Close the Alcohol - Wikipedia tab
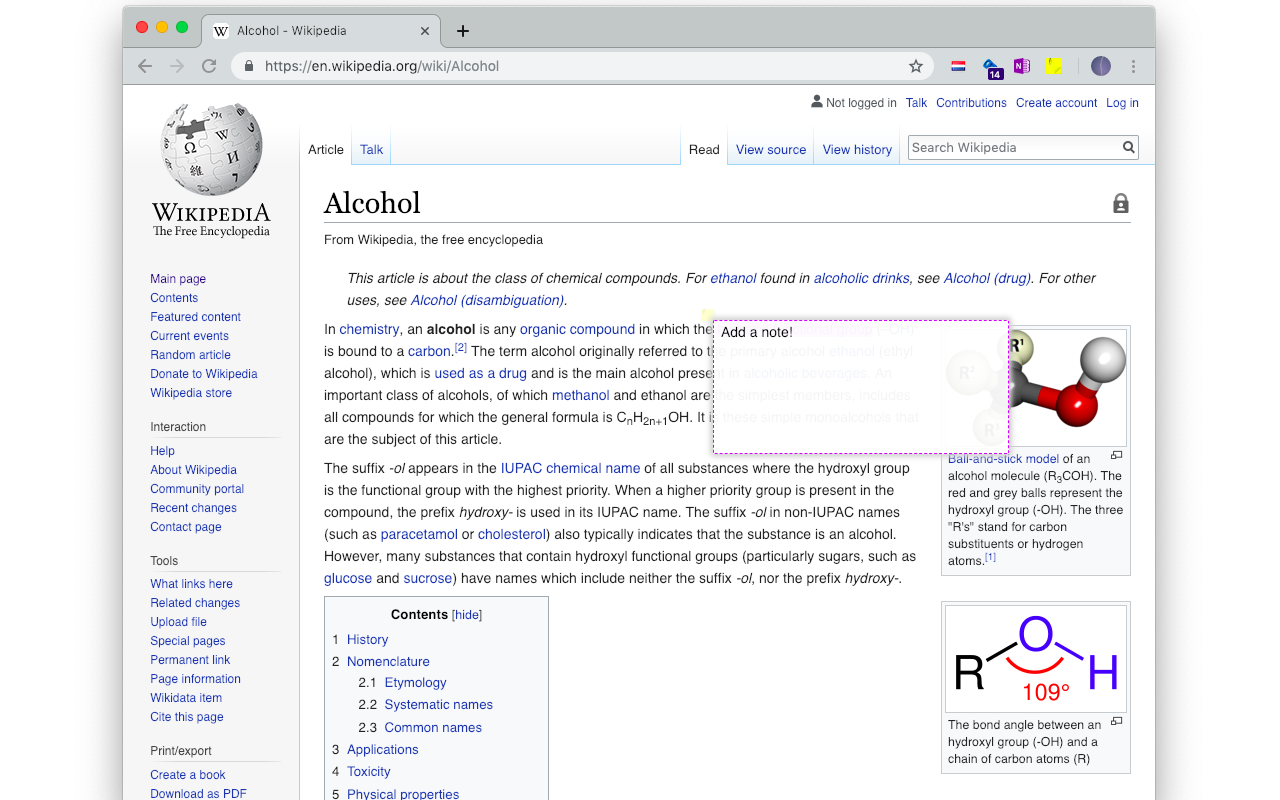Screen dimensions: 1280x800 (425, 31)
